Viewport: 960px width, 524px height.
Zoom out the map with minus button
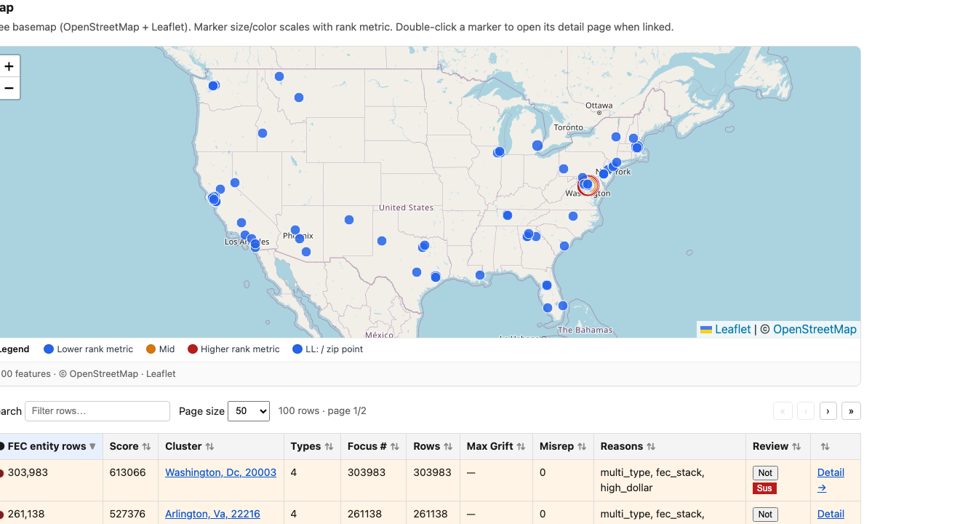9,88
